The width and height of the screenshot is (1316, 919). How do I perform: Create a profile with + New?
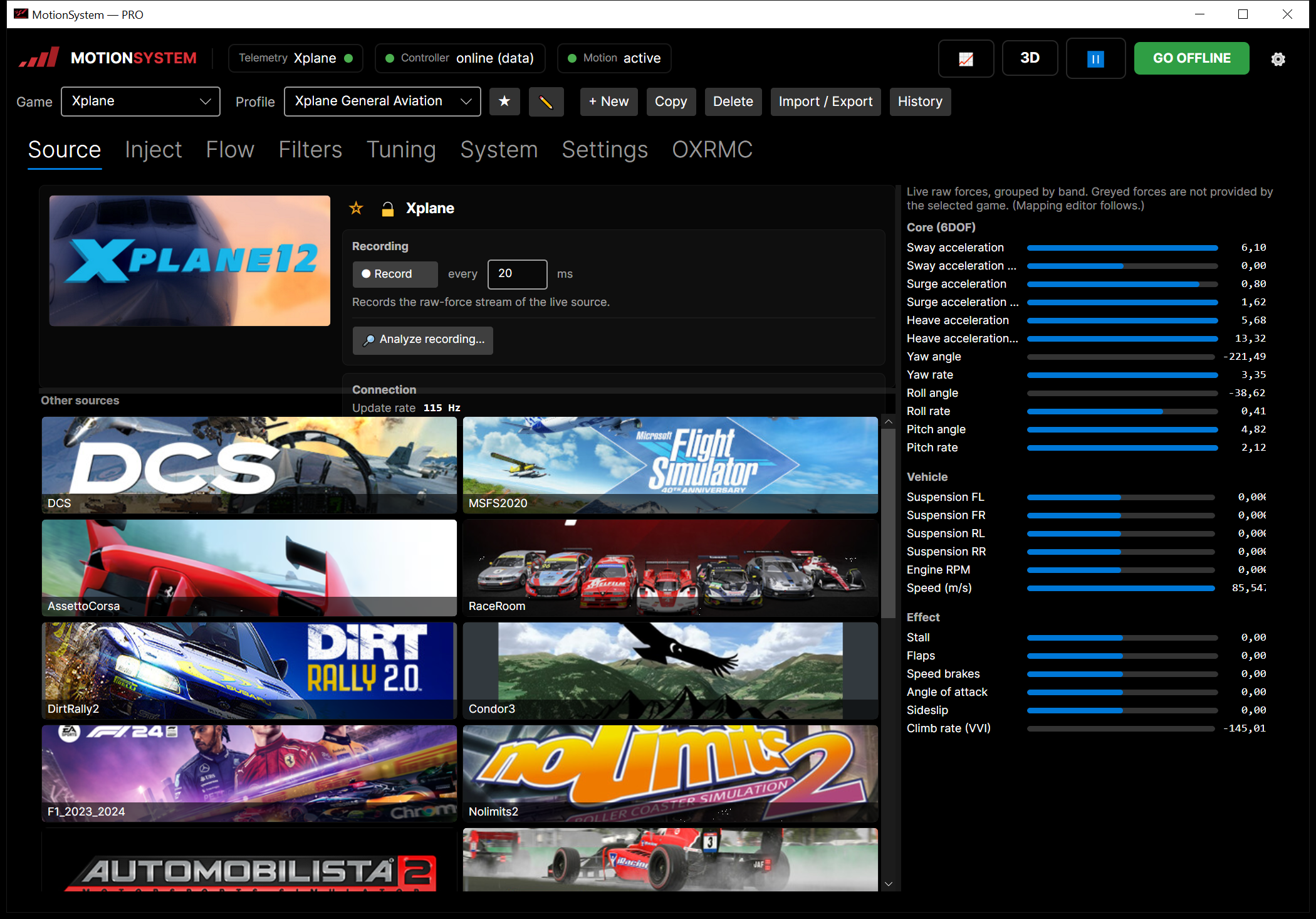tap(608, 102)
